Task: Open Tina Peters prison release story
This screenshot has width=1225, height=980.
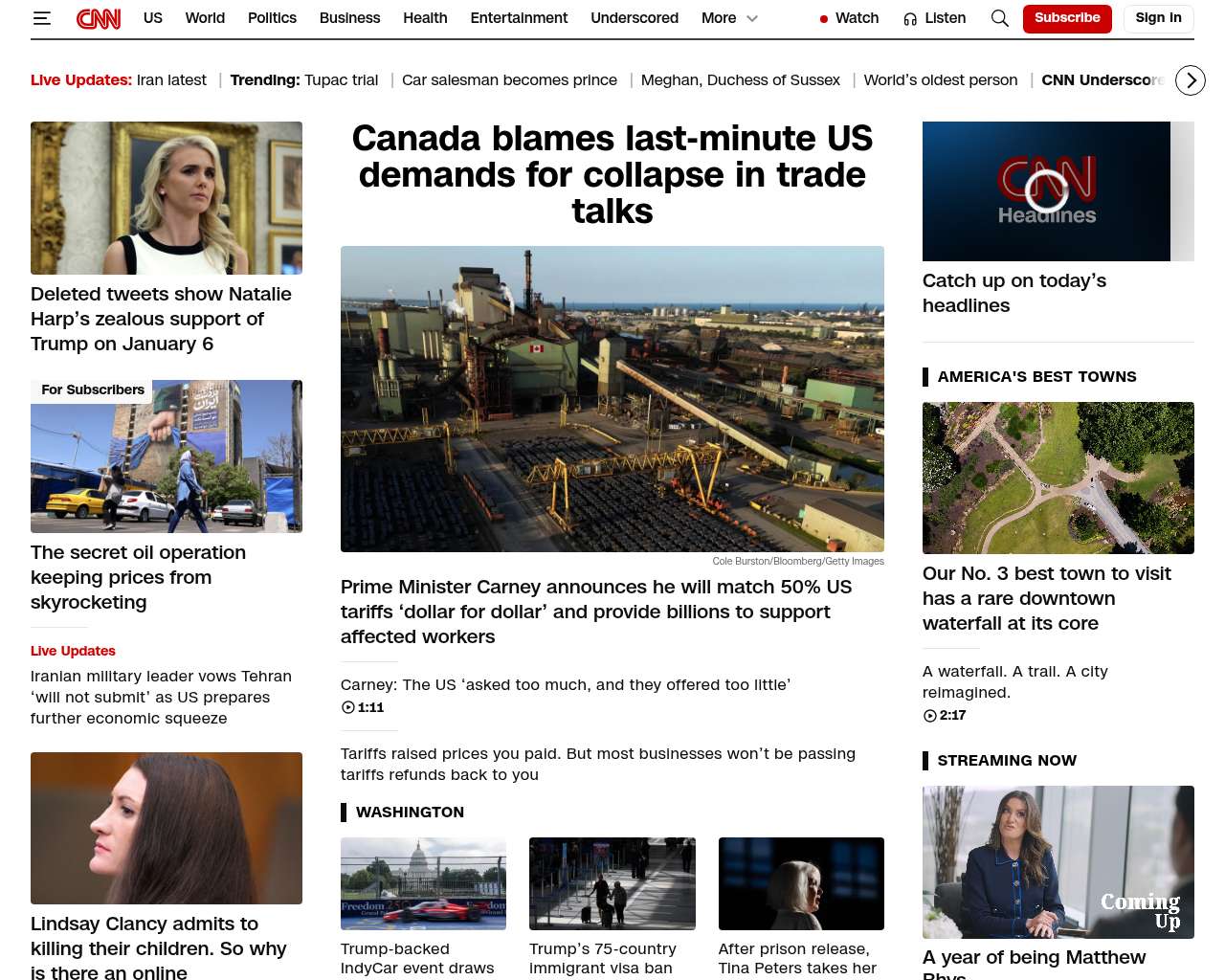Action: 797,959
